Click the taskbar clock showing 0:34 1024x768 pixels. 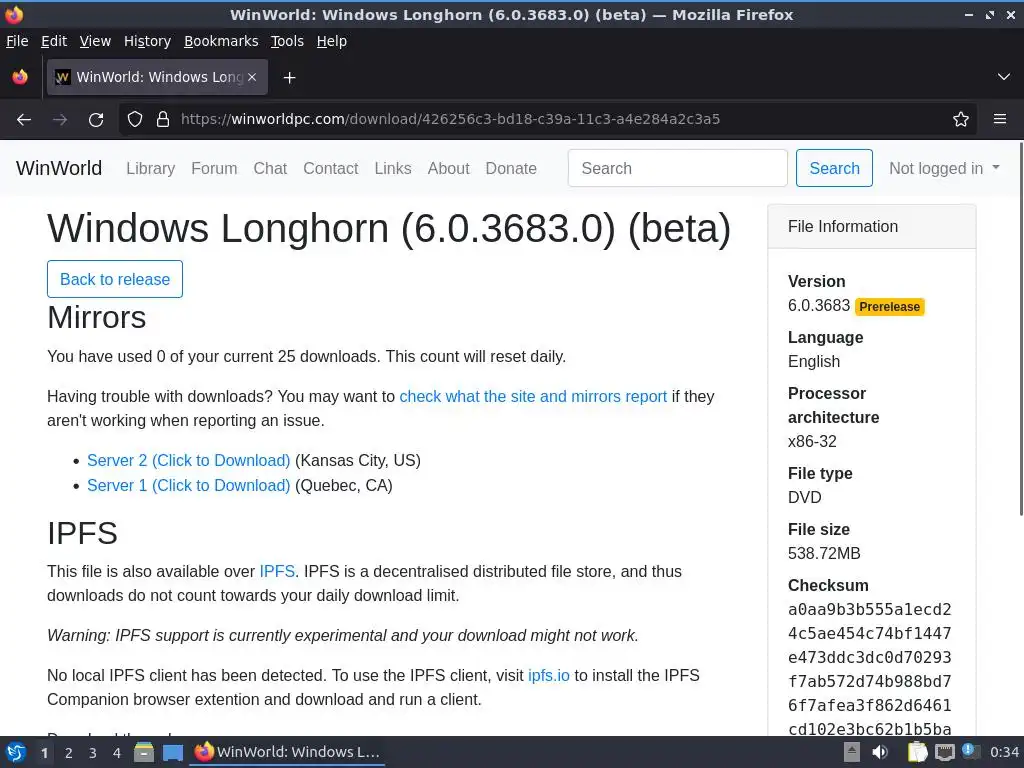[x=1004, y=752]
